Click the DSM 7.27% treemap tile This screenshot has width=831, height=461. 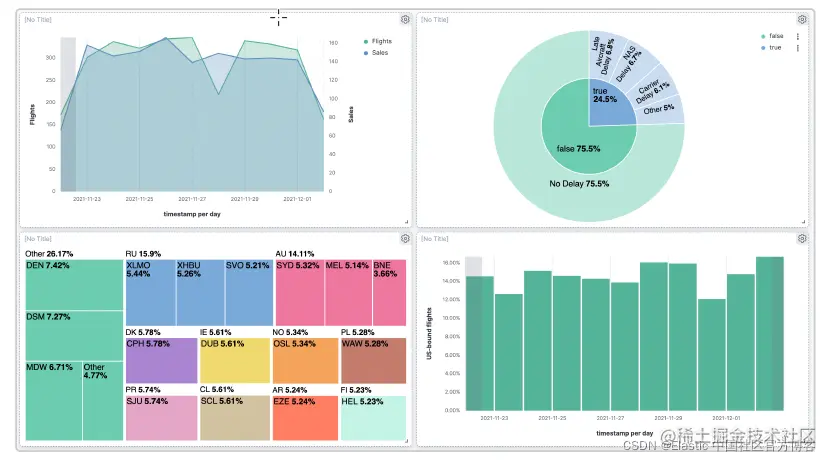pos(74,335)
